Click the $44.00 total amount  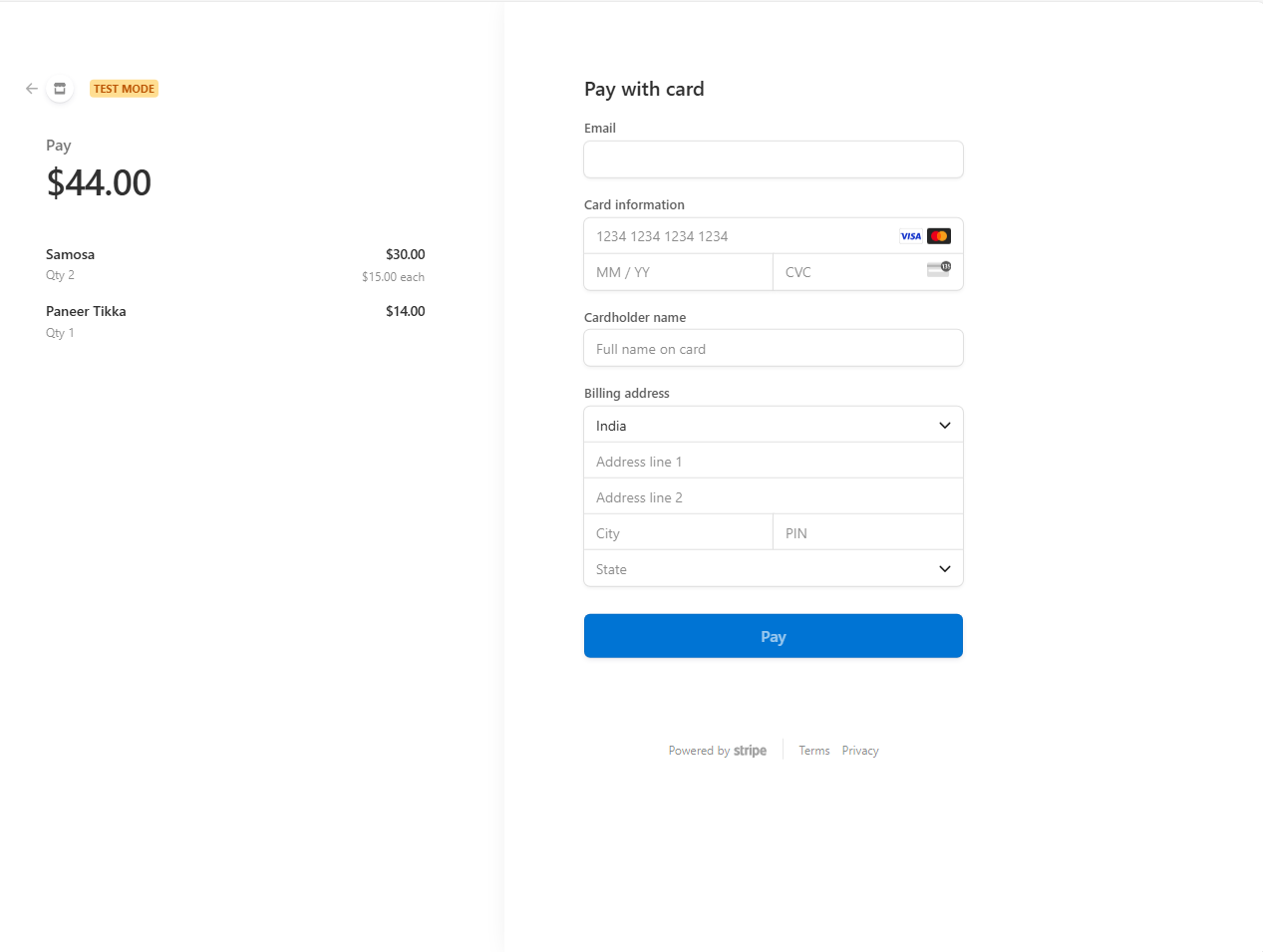click(99, 182)
